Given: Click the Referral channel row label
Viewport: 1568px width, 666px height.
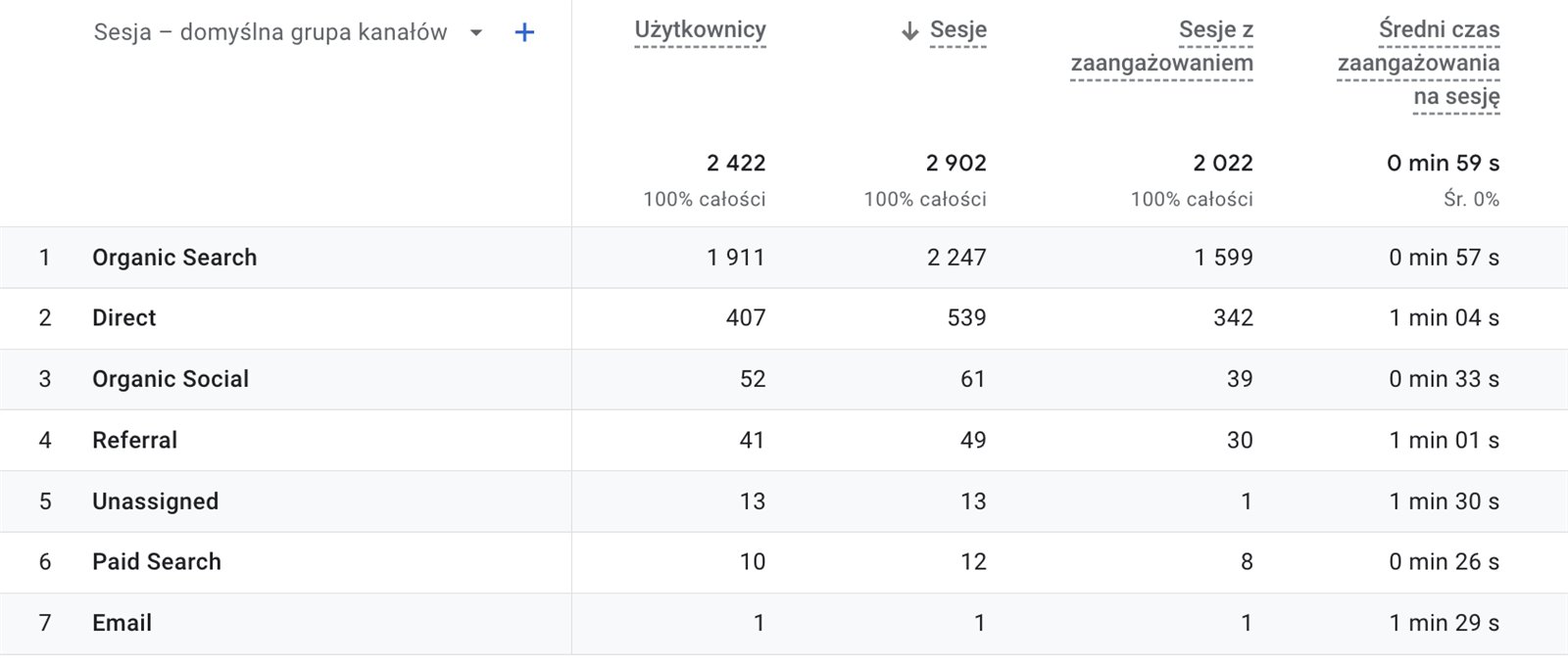Looking at the screenshot, I should (x=135, y=441).
